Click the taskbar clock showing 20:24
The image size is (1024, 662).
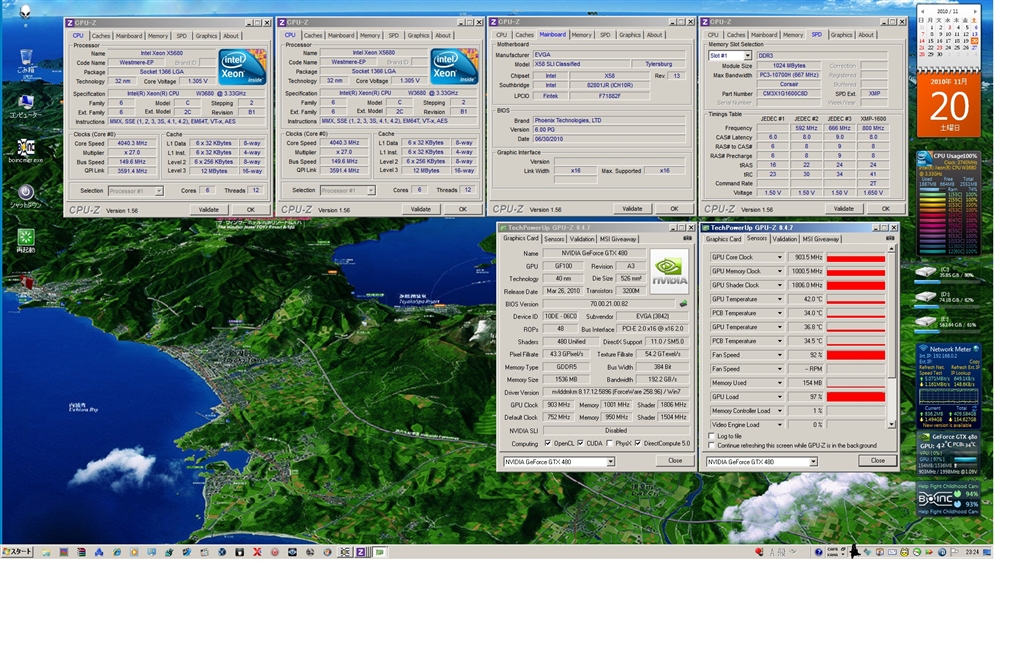pos(972,552)
